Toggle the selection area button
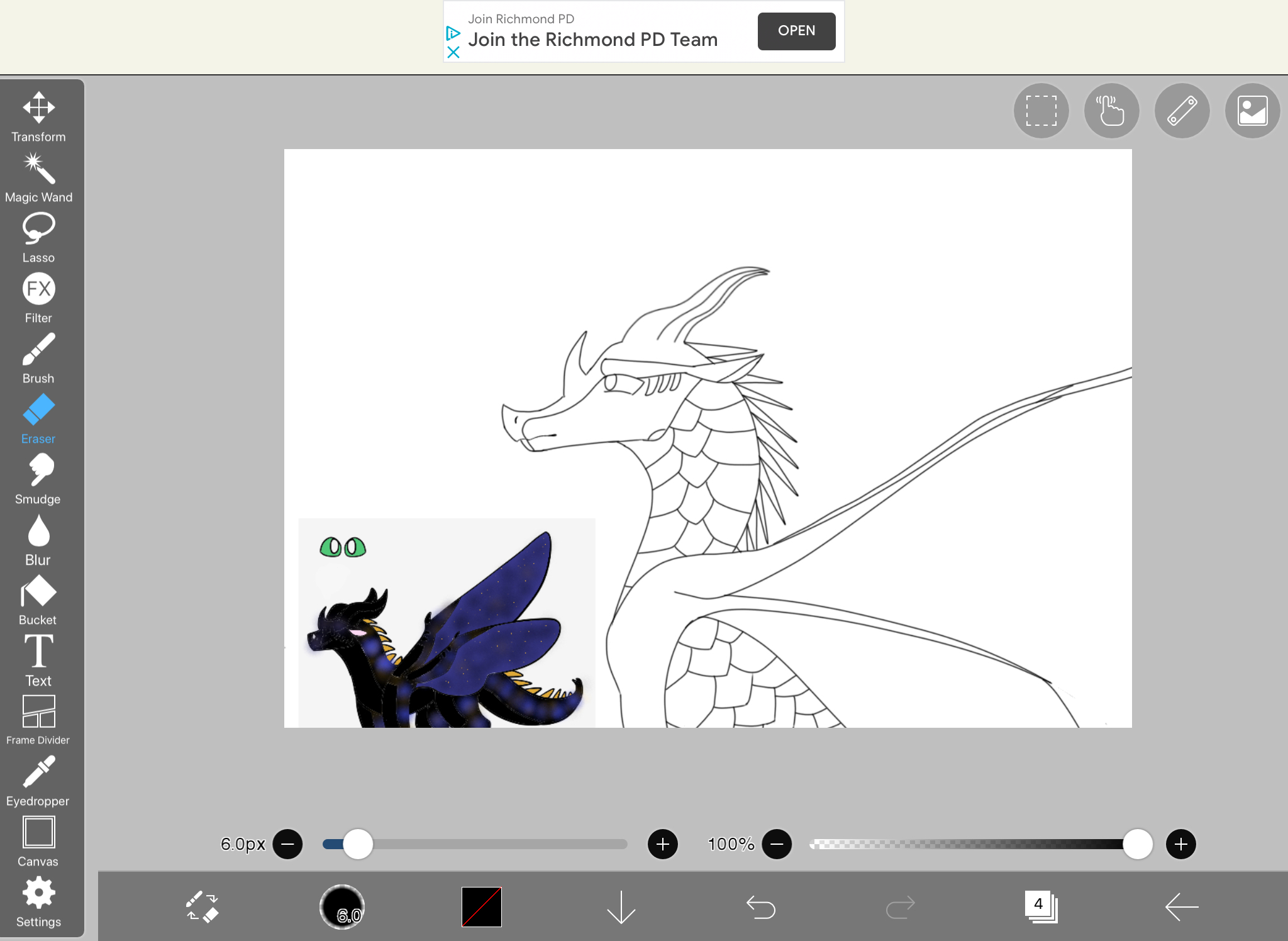The image size is (1288, 941). [1041, 111]
